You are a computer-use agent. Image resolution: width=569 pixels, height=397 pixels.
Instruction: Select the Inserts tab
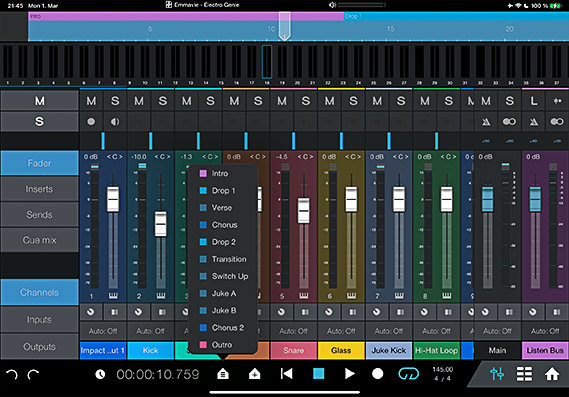point(40,189)
